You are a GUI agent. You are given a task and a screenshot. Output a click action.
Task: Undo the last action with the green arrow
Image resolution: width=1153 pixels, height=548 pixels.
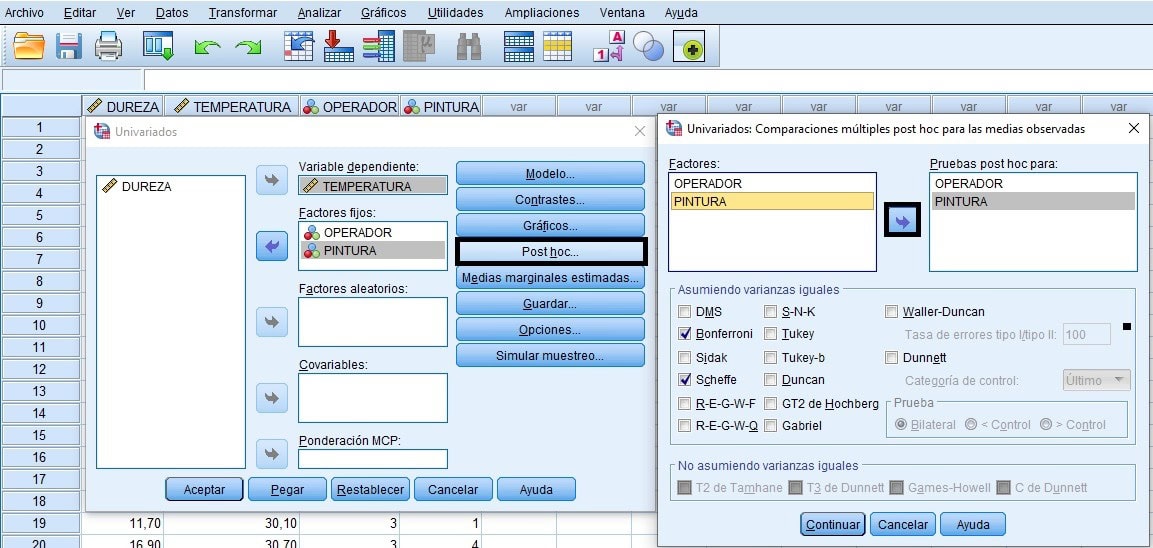(207, 48)
